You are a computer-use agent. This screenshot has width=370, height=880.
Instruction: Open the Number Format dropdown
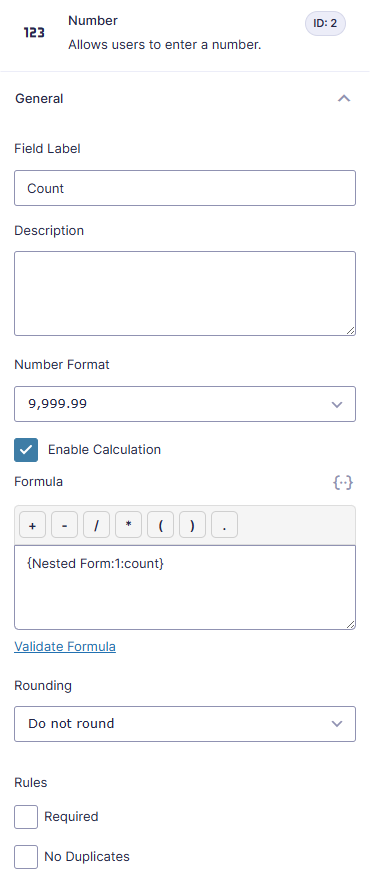pyautogui.click(x=185, y=404)
